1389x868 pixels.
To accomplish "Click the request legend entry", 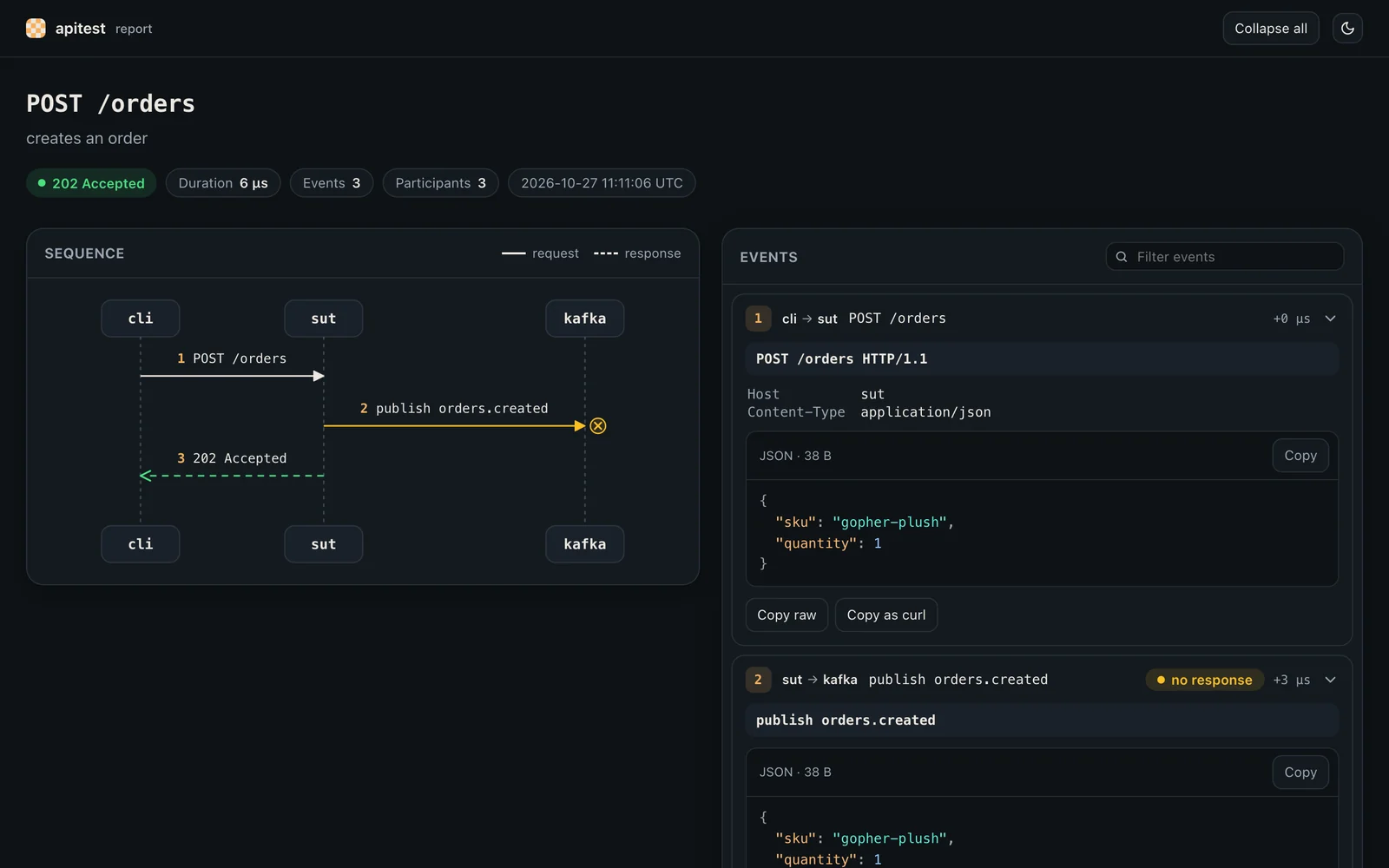I will [x=540, y=253].
